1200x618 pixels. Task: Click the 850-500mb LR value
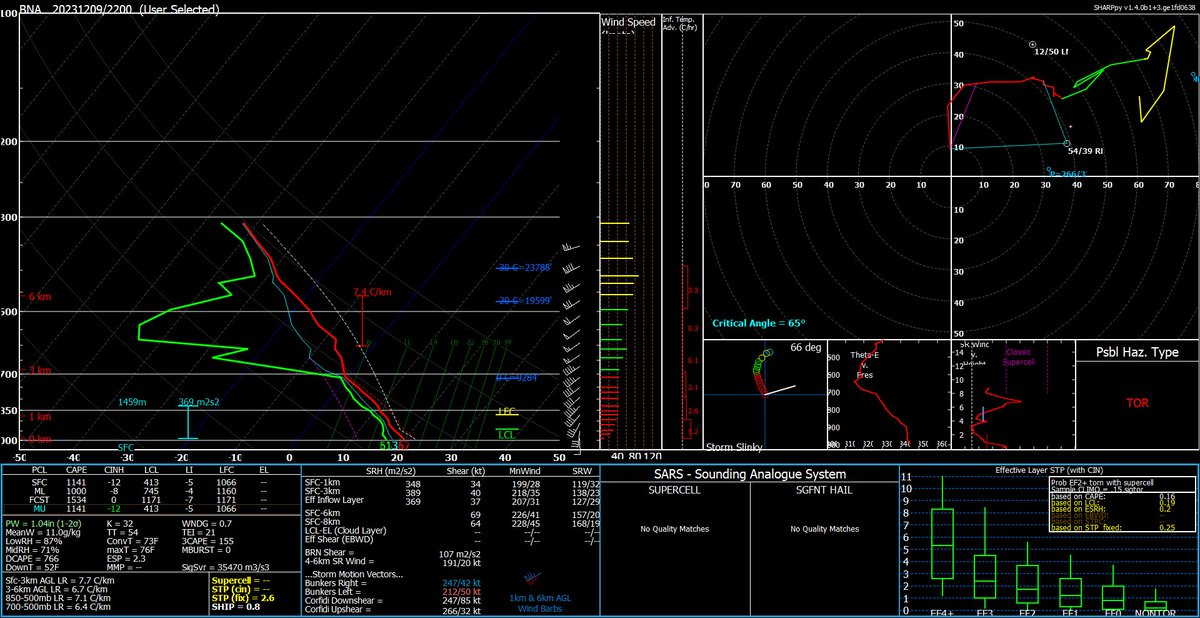[x=60, y=596]
